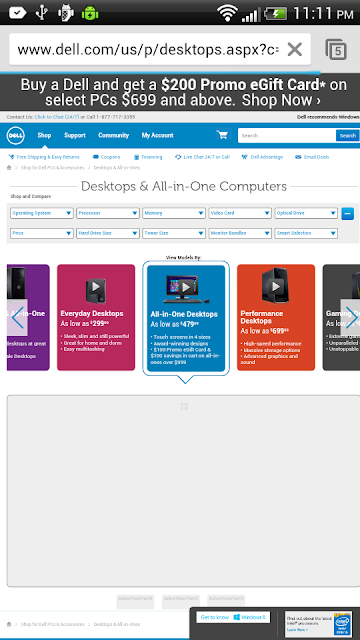Collapse filters using the blue minus button
Image resolution: width=360 pixels, height=640 pixels.
tap(348, 213)
